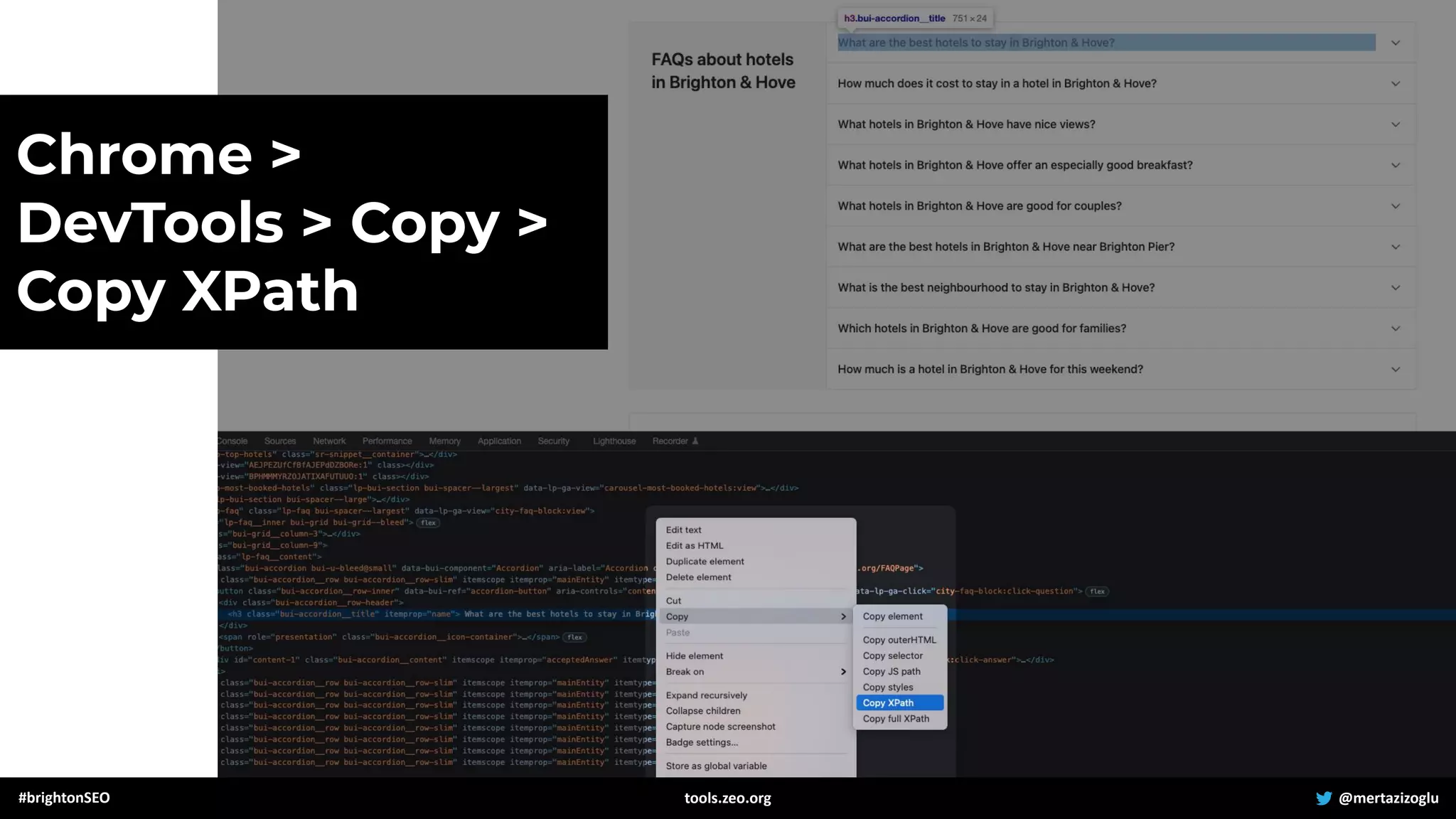Screen dimensions: 1456x819
Task: Expand 'especially good breakfast' FAQ chevron
Action: 1396,165
